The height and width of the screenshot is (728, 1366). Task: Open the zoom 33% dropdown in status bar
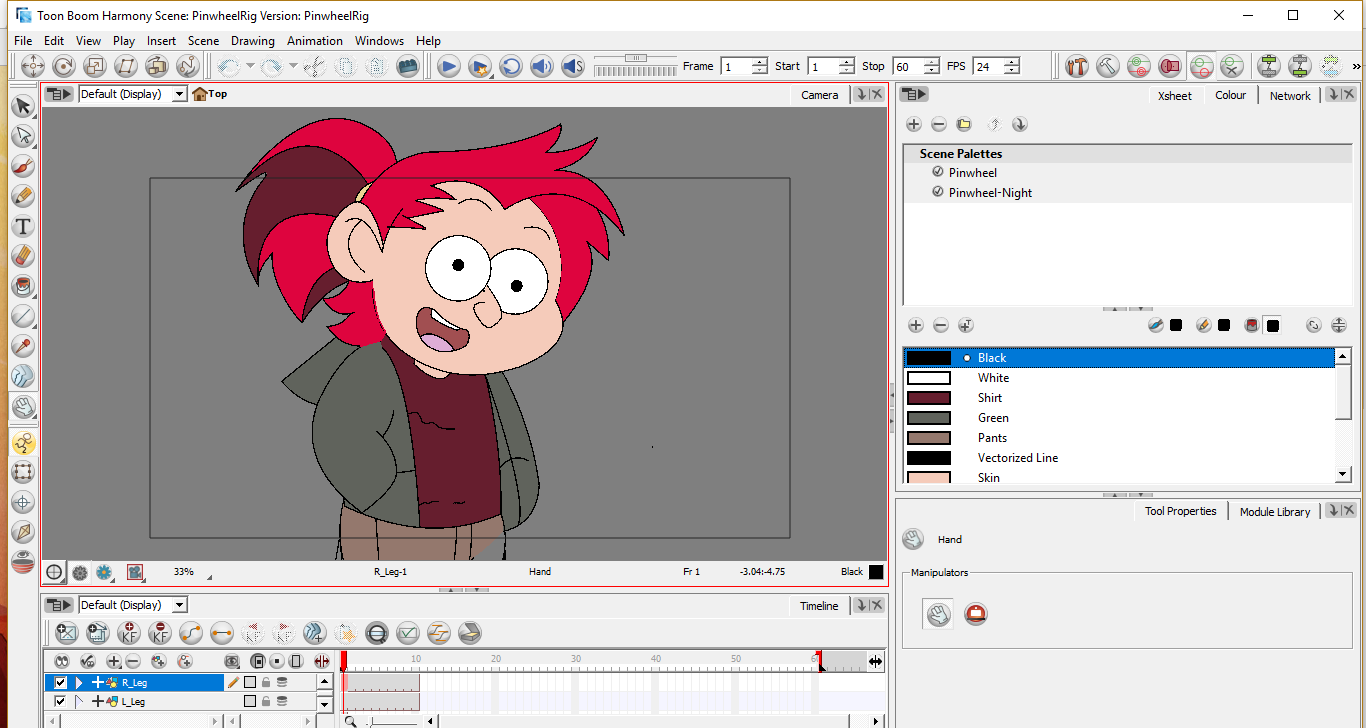209,577
